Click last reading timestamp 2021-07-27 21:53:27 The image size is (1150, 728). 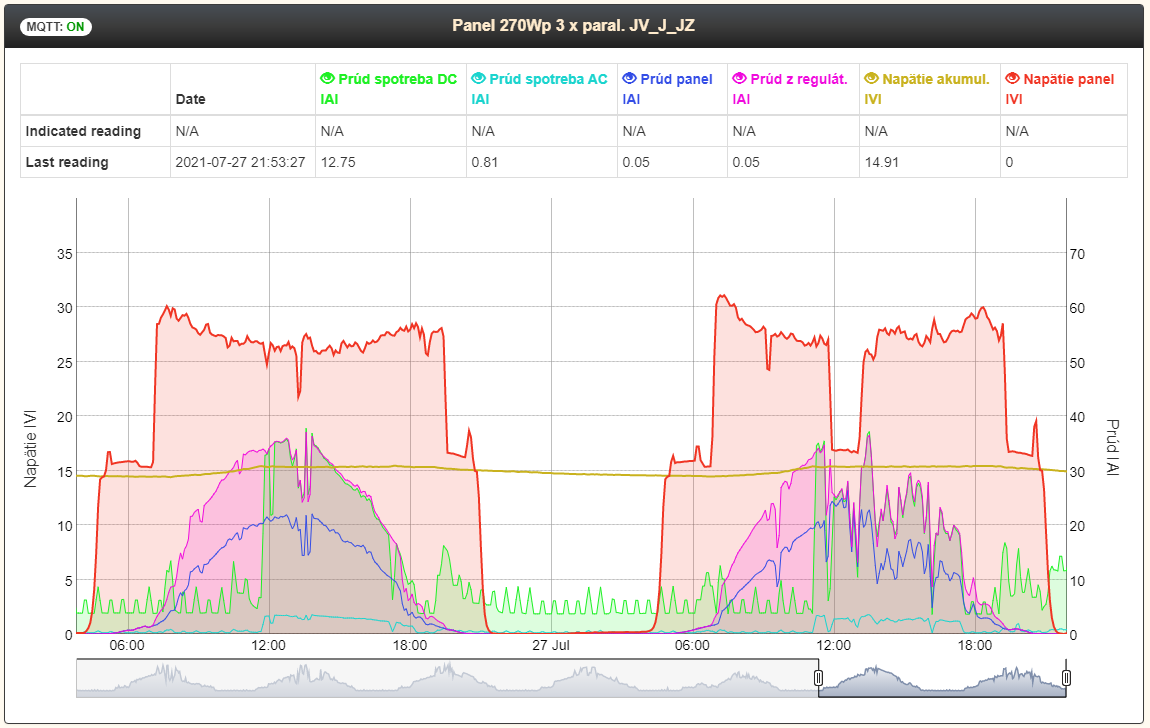pyautogui.click(x=240, y=162)
